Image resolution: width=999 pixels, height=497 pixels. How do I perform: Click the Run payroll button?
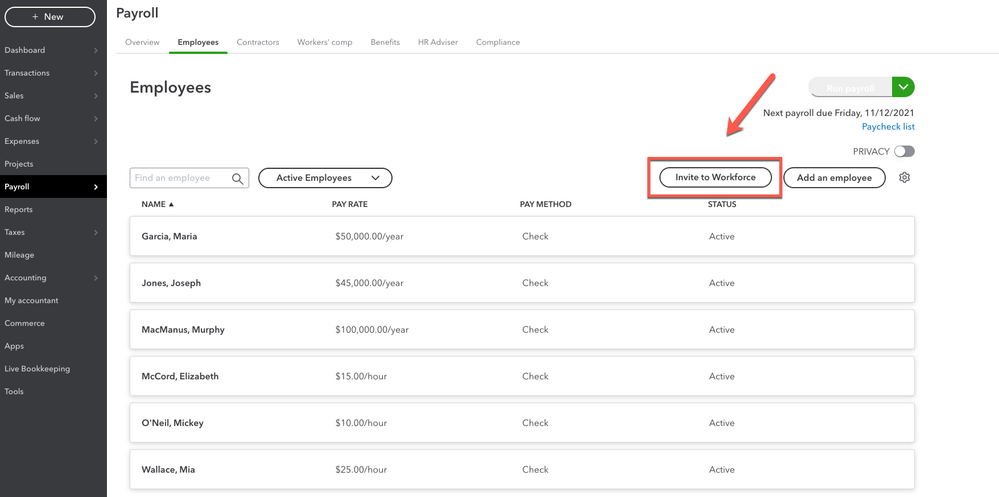tap(850, 88)
